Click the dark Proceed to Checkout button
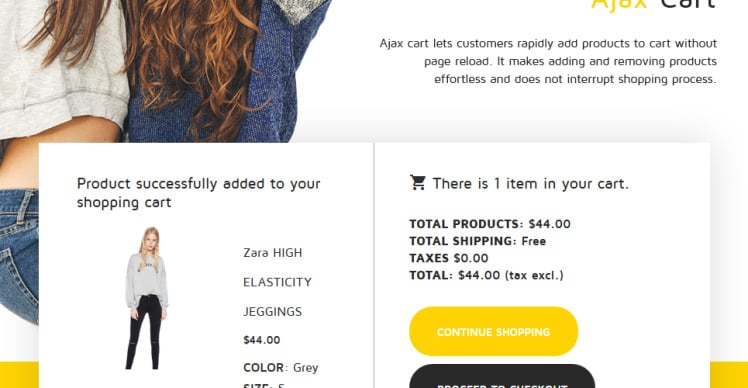The width and height of the screenshot is (748, 388). click(x=502, y=377)
